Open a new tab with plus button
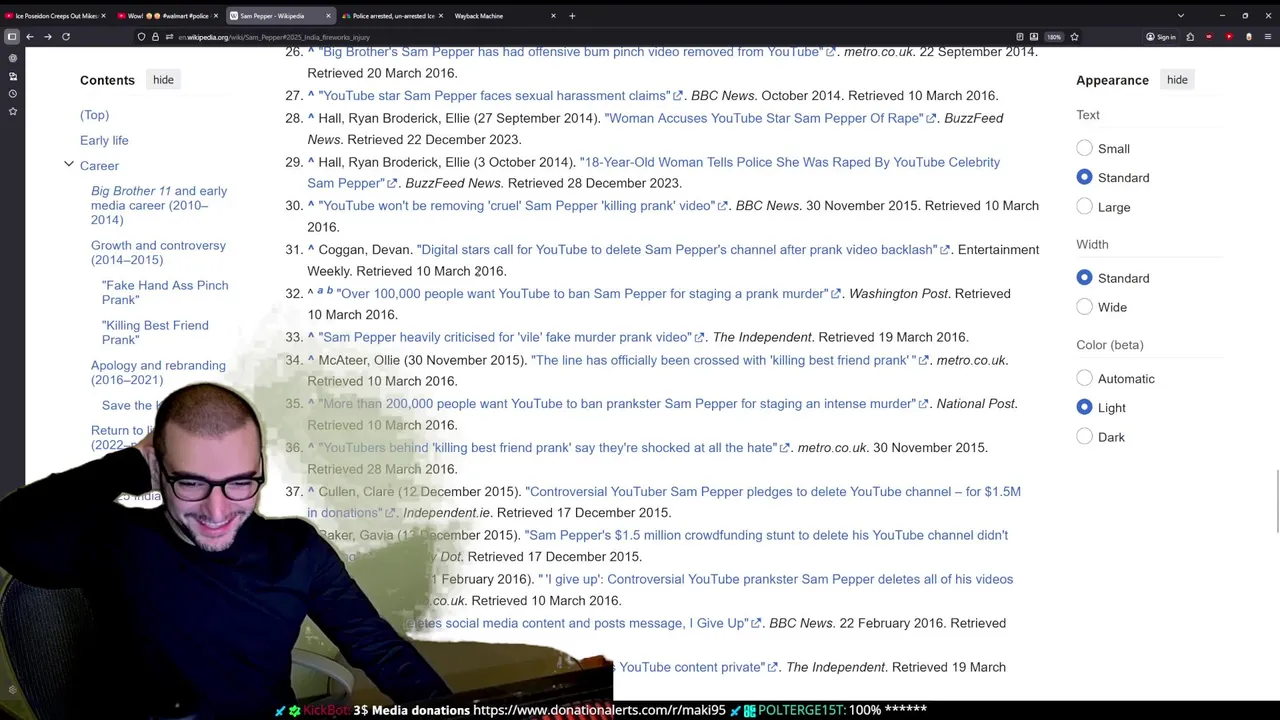The width and height of the screenshot is (1280, 720). click(572, 16)
